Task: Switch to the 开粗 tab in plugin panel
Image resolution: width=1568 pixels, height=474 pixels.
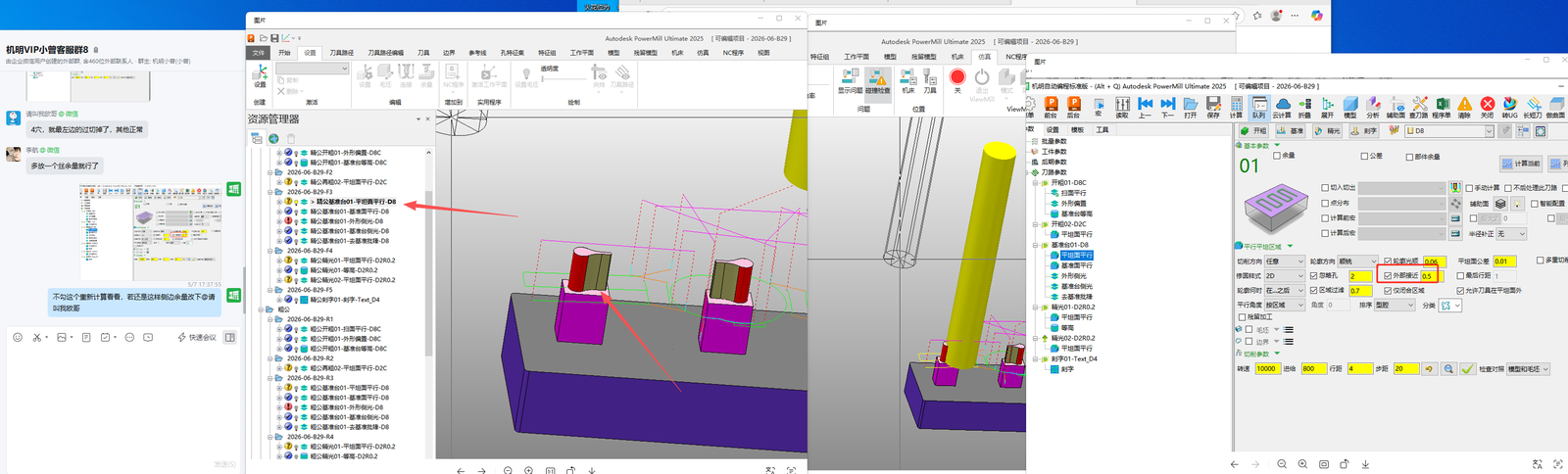Action: 1253,131
